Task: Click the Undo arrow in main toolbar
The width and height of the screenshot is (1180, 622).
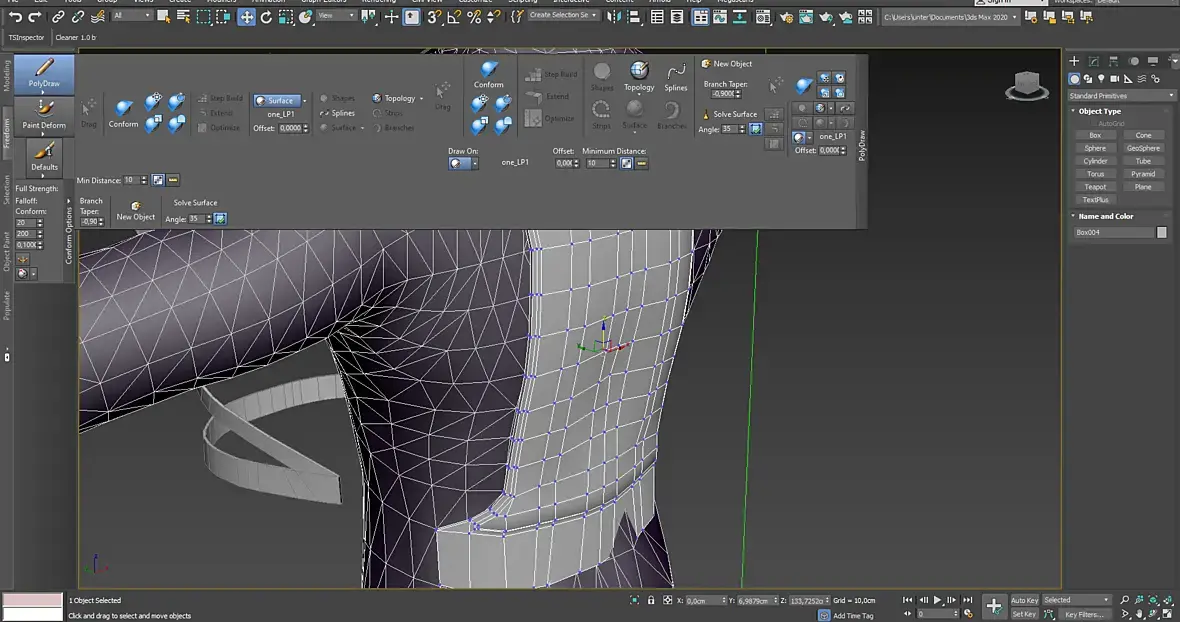Action: pyautogui.click(x=15, y=17)
